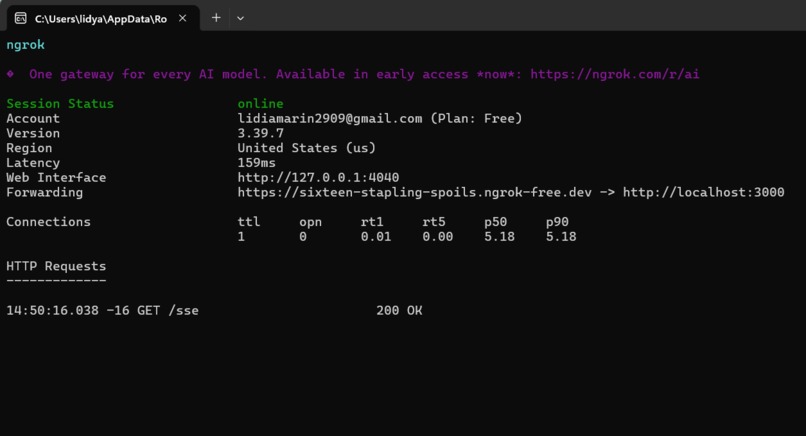Click the online status value
This screenshot has width=806, height=436.
tap(260, 104)
